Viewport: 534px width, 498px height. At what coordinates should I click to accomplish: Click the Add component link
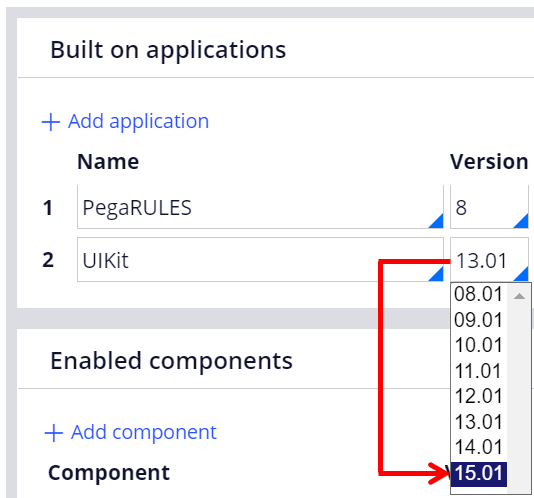click(x=143, y=432)
